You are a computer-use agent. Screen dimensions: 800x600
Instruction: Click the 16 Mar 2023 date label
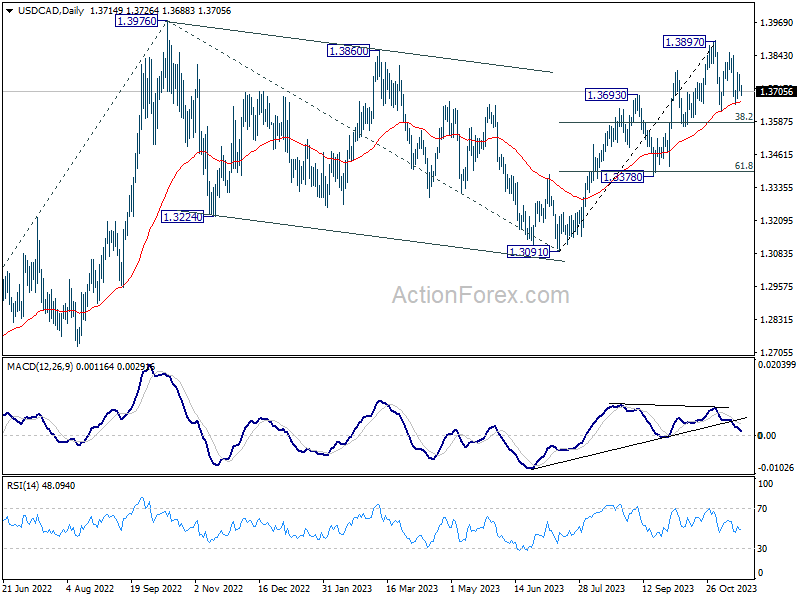point(412,588)
